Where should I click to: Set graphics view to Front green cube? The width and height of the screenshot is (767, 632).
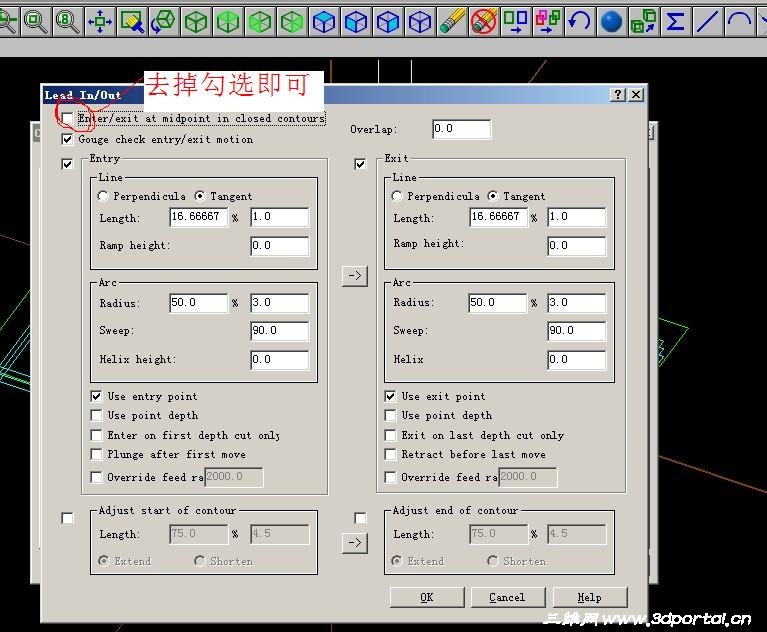point(228,22)
